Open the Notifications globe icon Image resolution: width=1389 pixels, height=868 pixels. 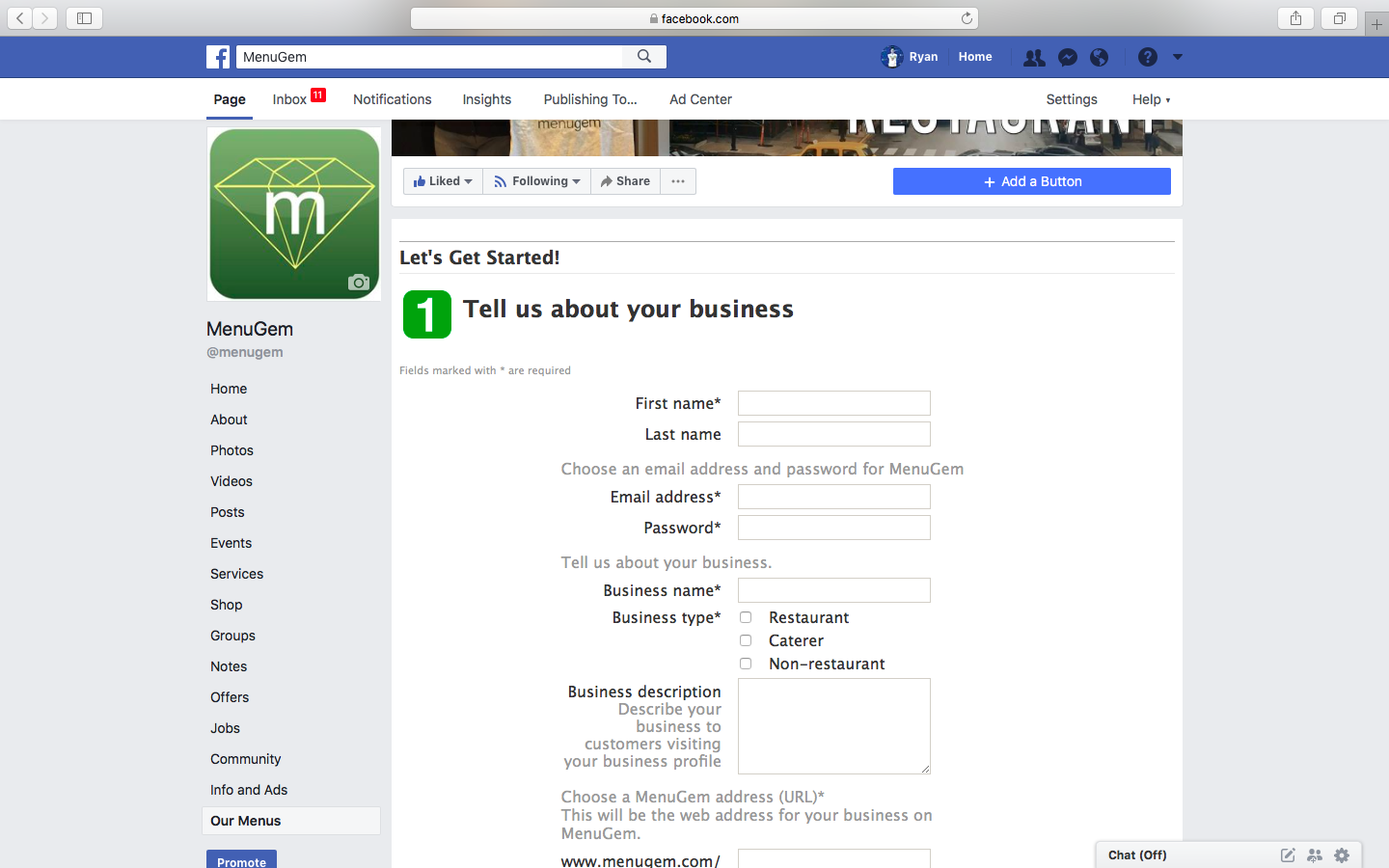pyautogui.click(x=1099, y=58)
